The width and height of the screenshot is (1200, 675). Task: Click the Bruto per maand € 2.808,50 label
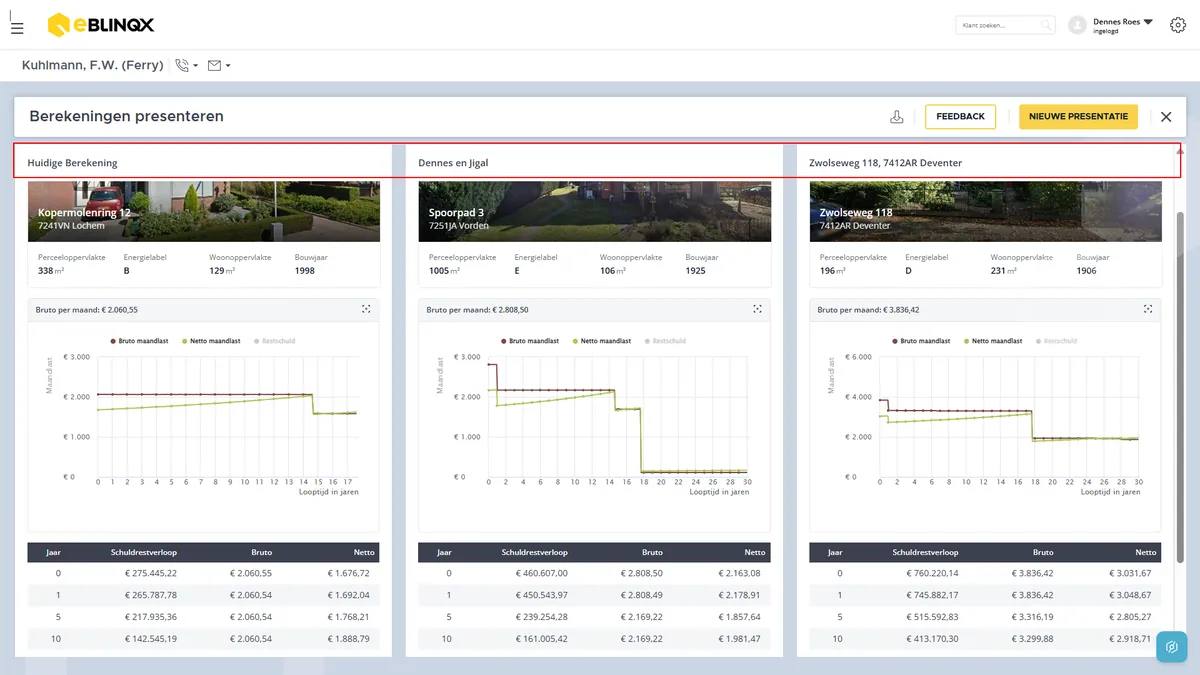pos(478,310)
